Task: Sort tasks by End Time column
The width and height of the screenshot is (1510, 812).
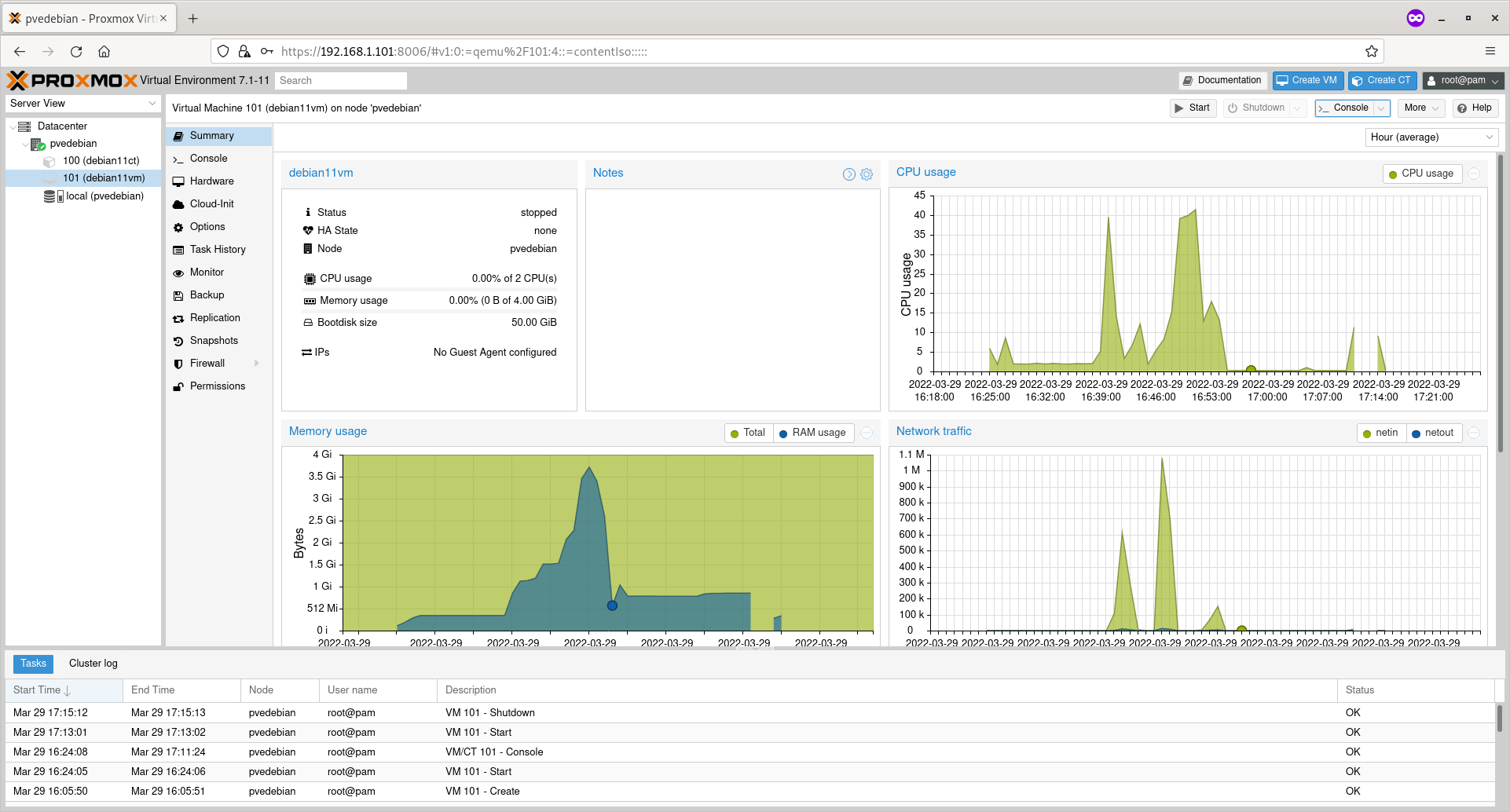Action: 181,690
